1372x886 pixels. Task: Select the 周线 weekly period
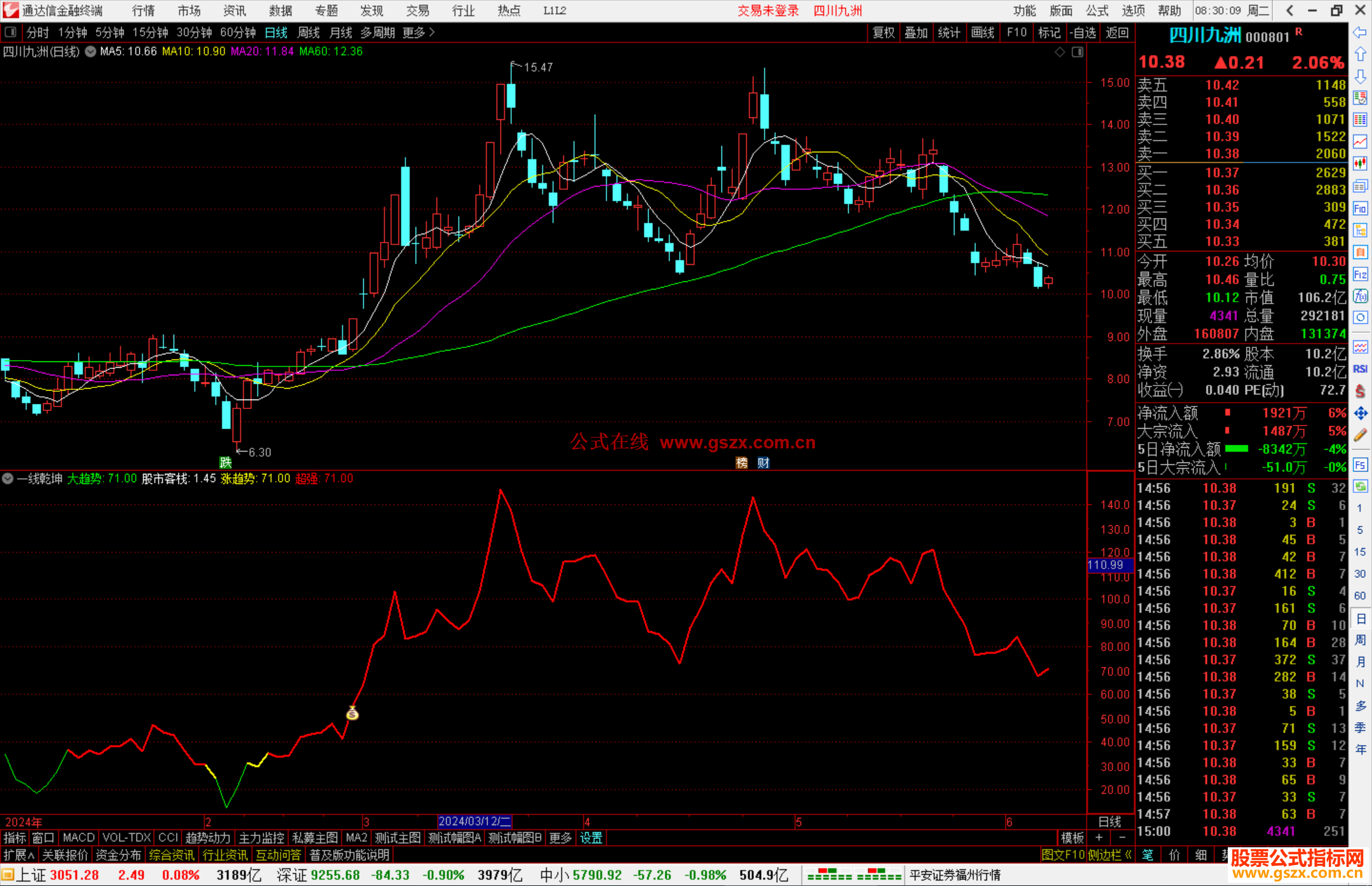(309, 32)
